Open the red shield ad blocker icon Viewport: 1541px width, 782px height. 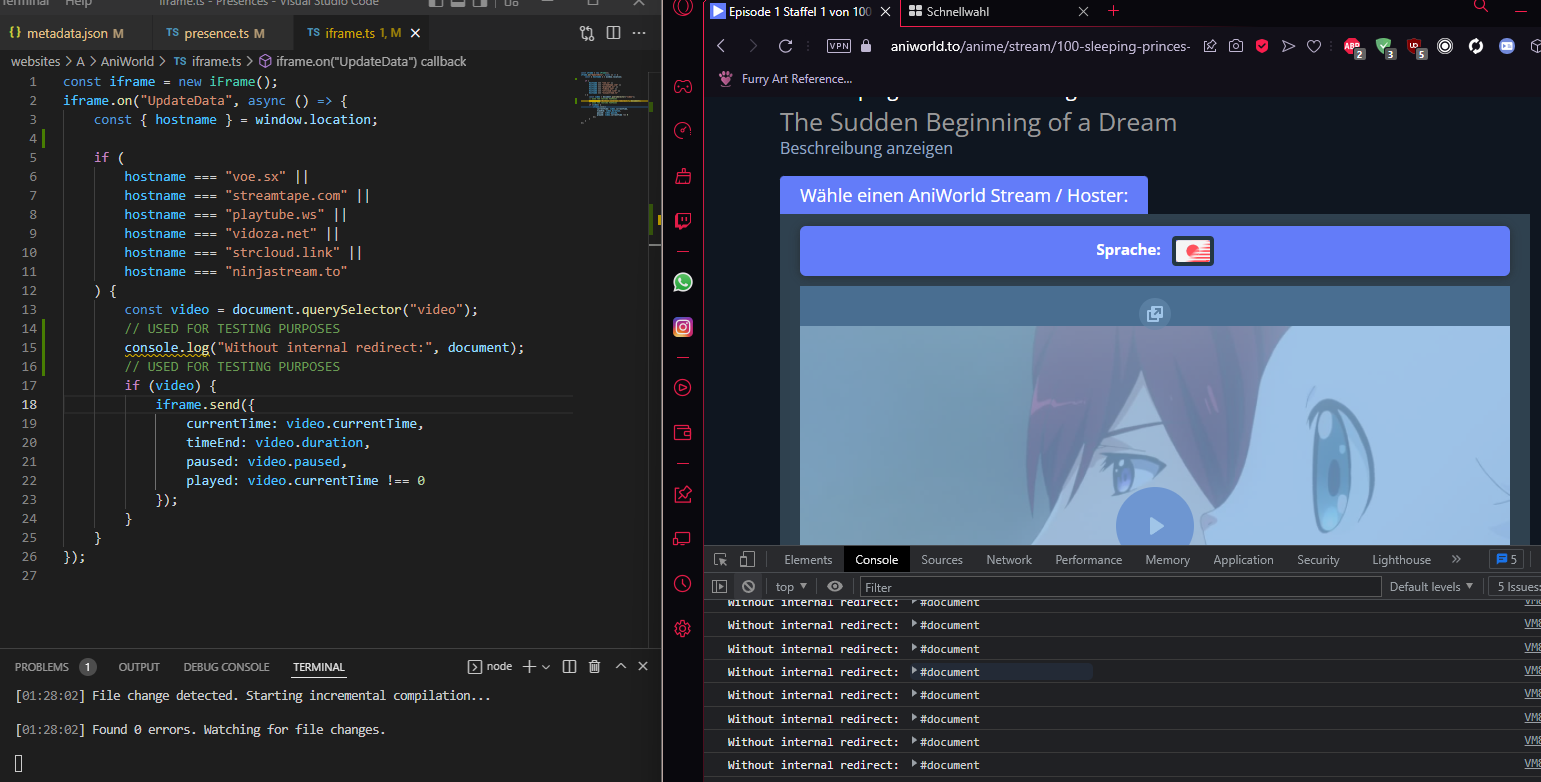1263,46
